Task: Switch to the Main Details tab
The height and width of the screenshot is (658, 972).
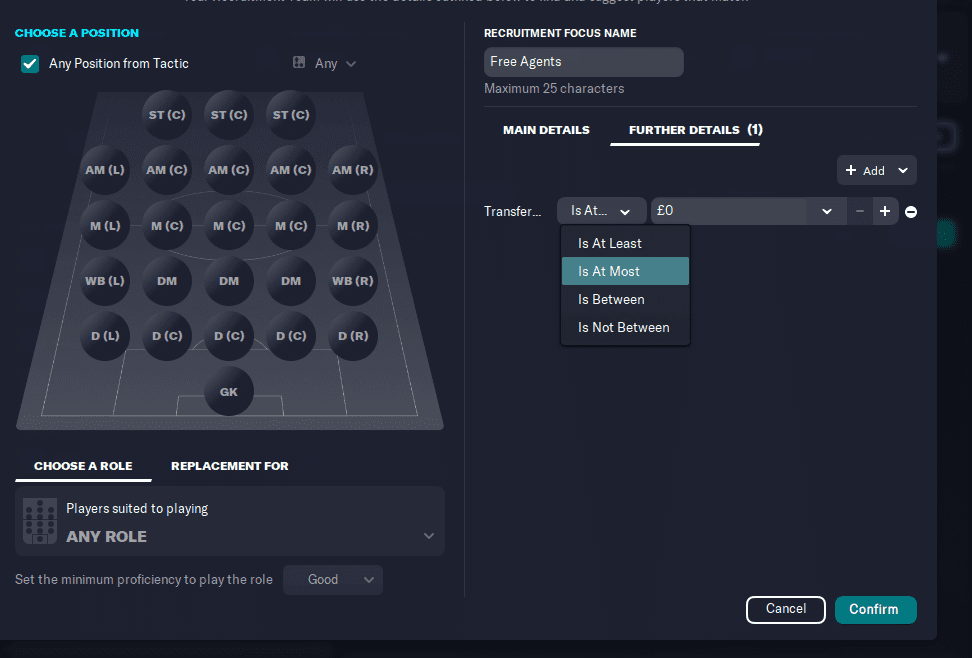Action: point(546,130)
